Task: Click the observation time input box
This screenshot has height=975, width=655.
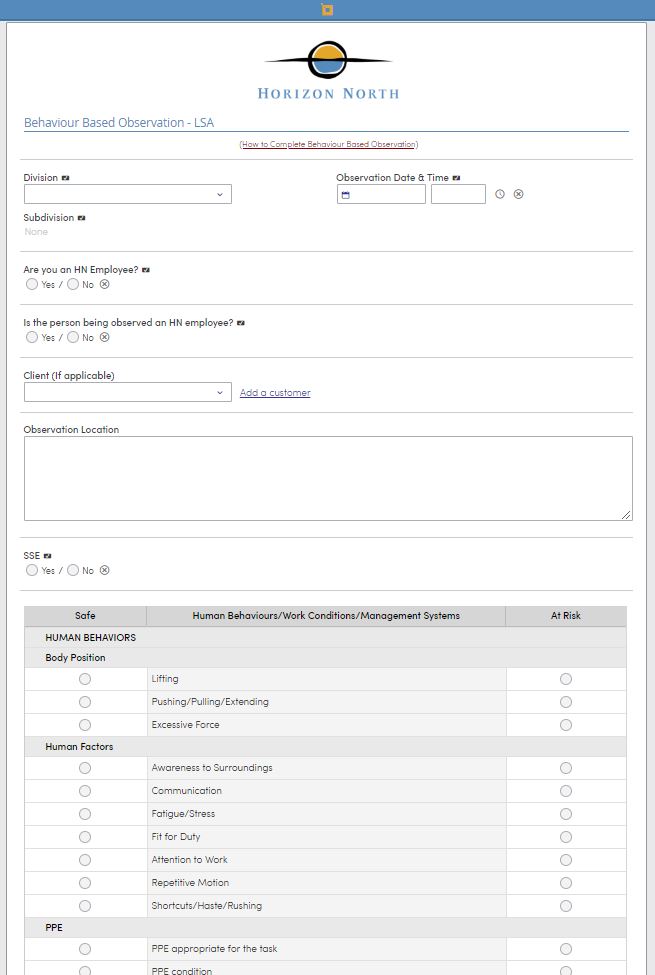Action: click(x=458, y=194)
